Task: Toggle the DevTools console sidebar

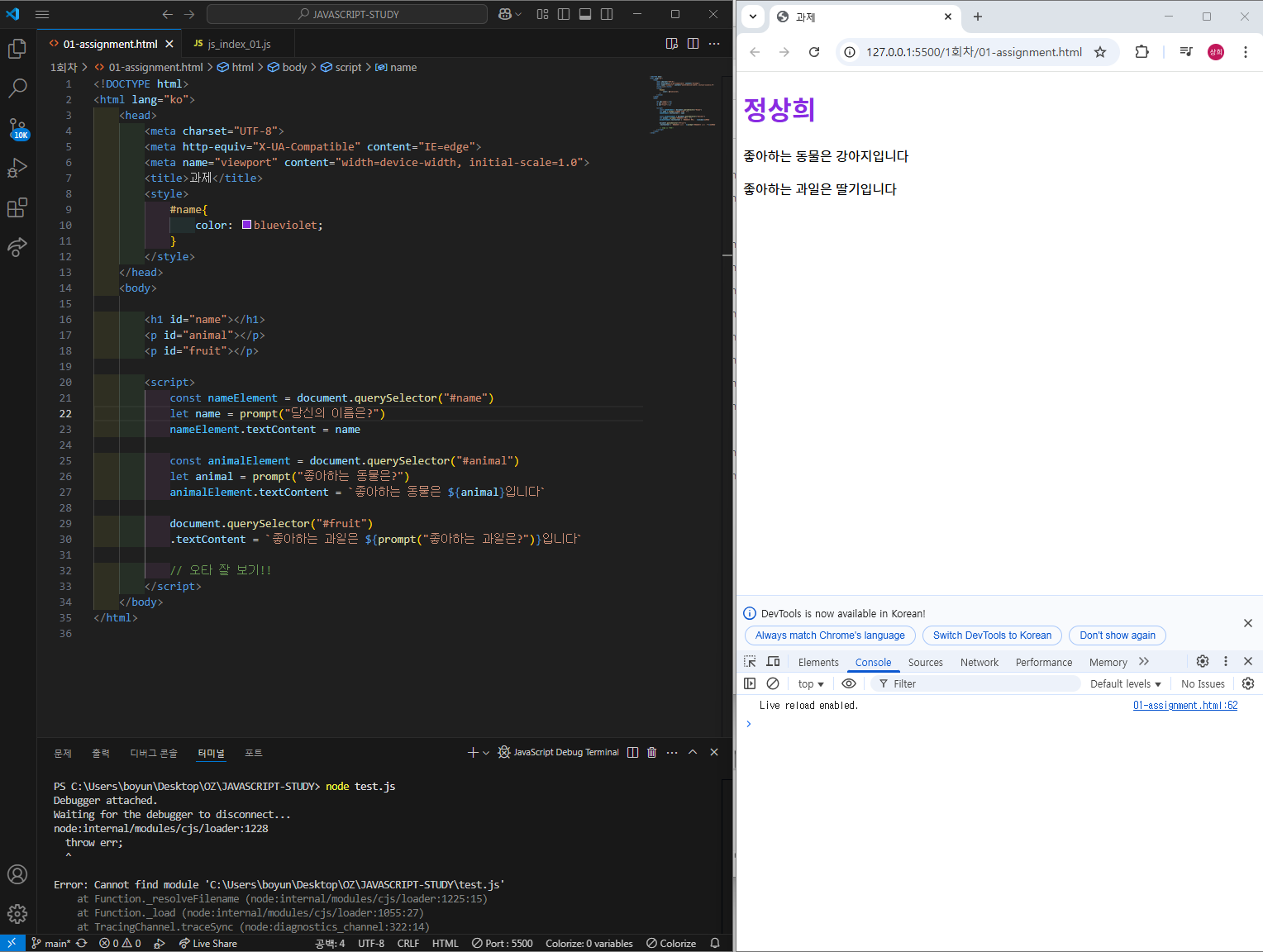Action: (x=750, y=683)
